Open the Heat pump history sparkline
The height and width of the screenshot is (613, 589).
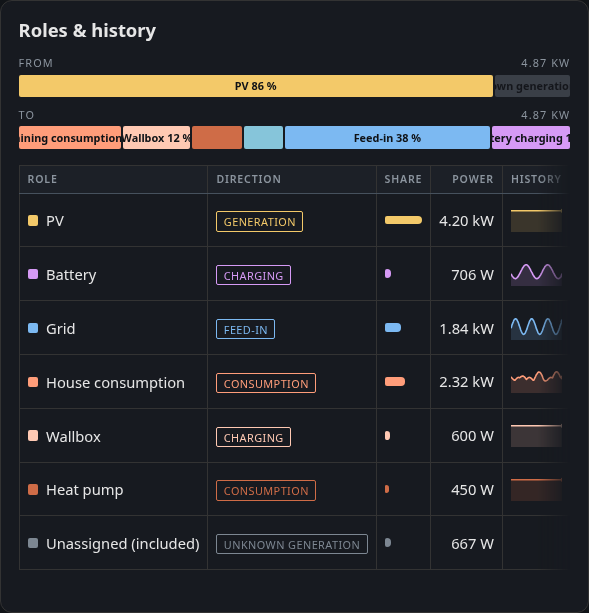(x=536, y=490)
